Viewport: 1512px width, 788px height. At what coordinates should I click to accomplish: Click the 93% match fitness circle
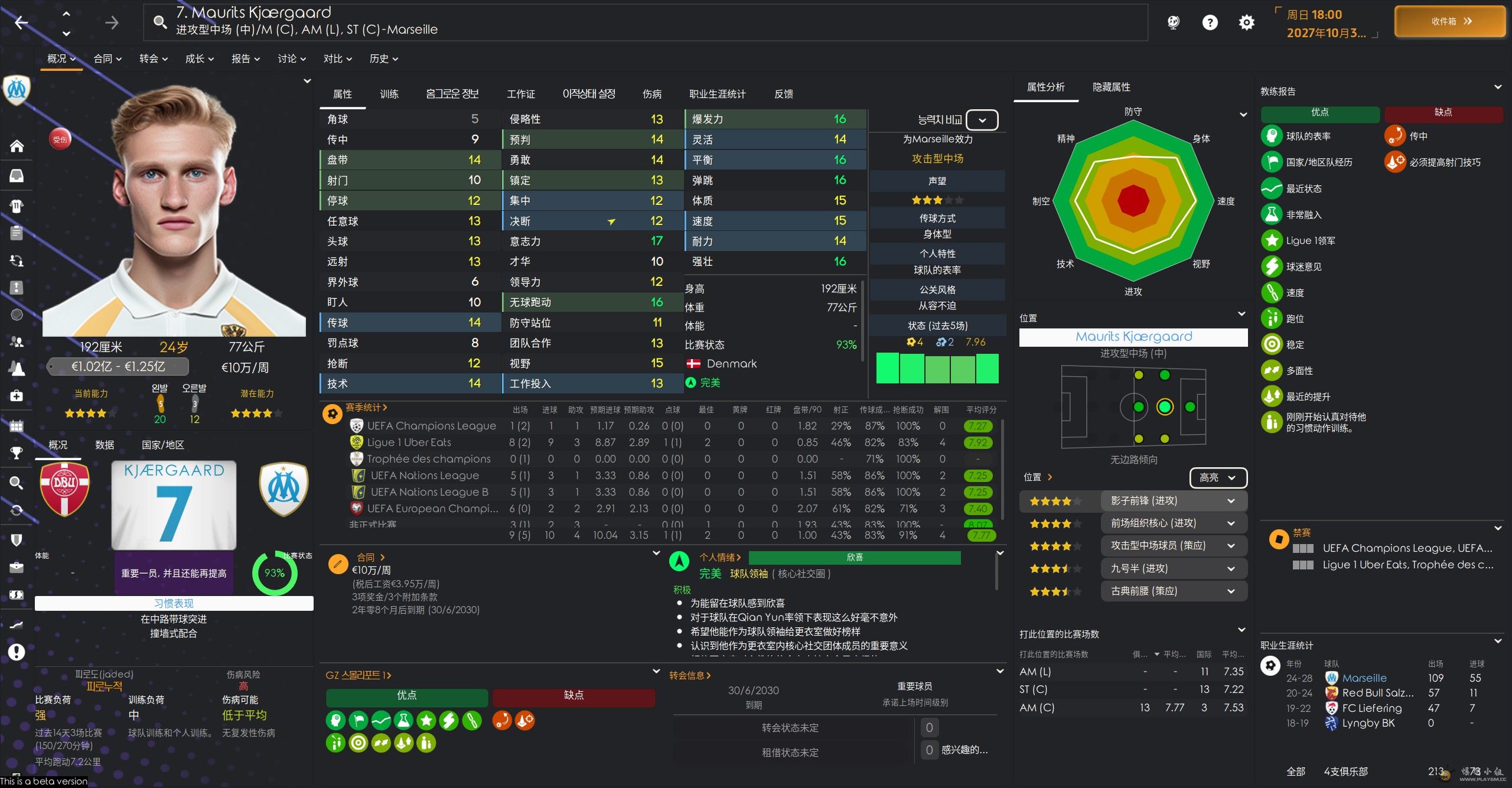click(x=274, y=573)
